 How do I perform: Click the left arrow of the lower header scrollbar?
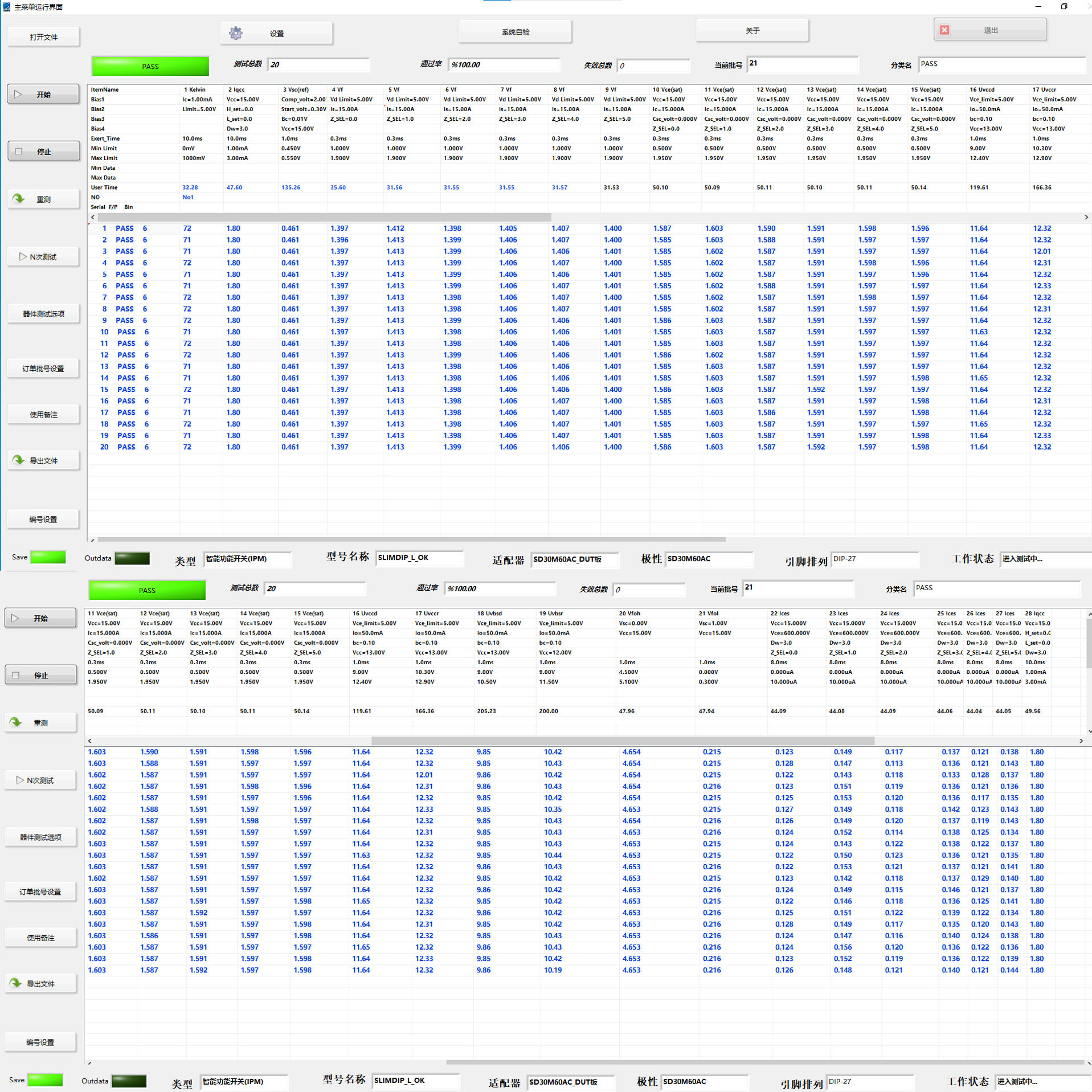click(90, 741)
